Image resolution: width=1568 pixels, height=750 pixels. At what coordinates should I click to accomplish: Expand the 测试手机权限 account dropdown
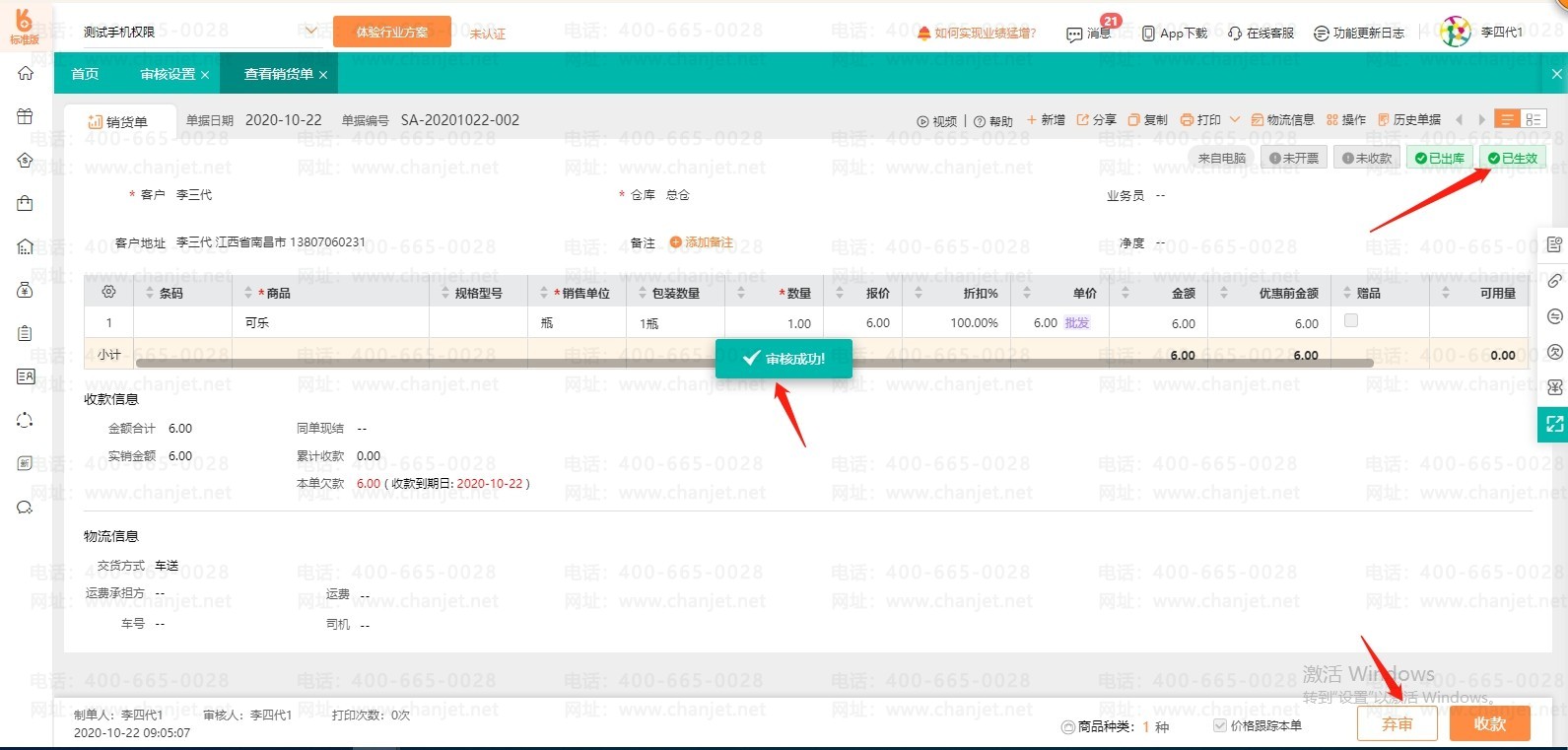tap(311, 32)
